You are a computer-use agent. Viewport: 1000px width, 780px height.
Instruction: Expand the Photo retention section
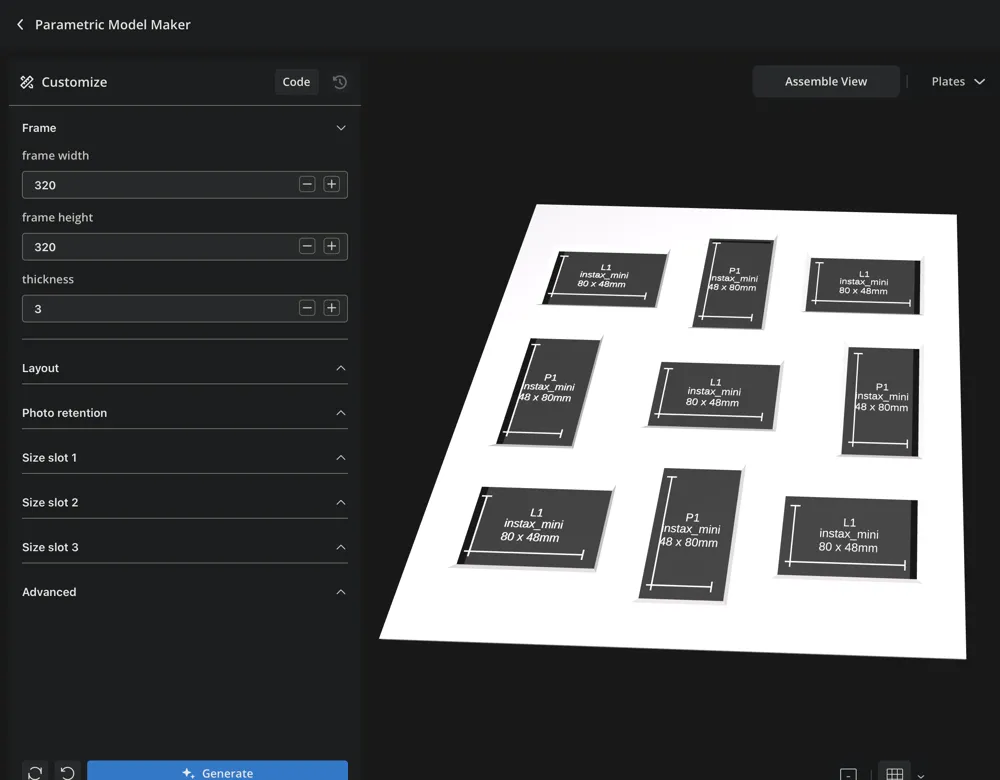341,413
